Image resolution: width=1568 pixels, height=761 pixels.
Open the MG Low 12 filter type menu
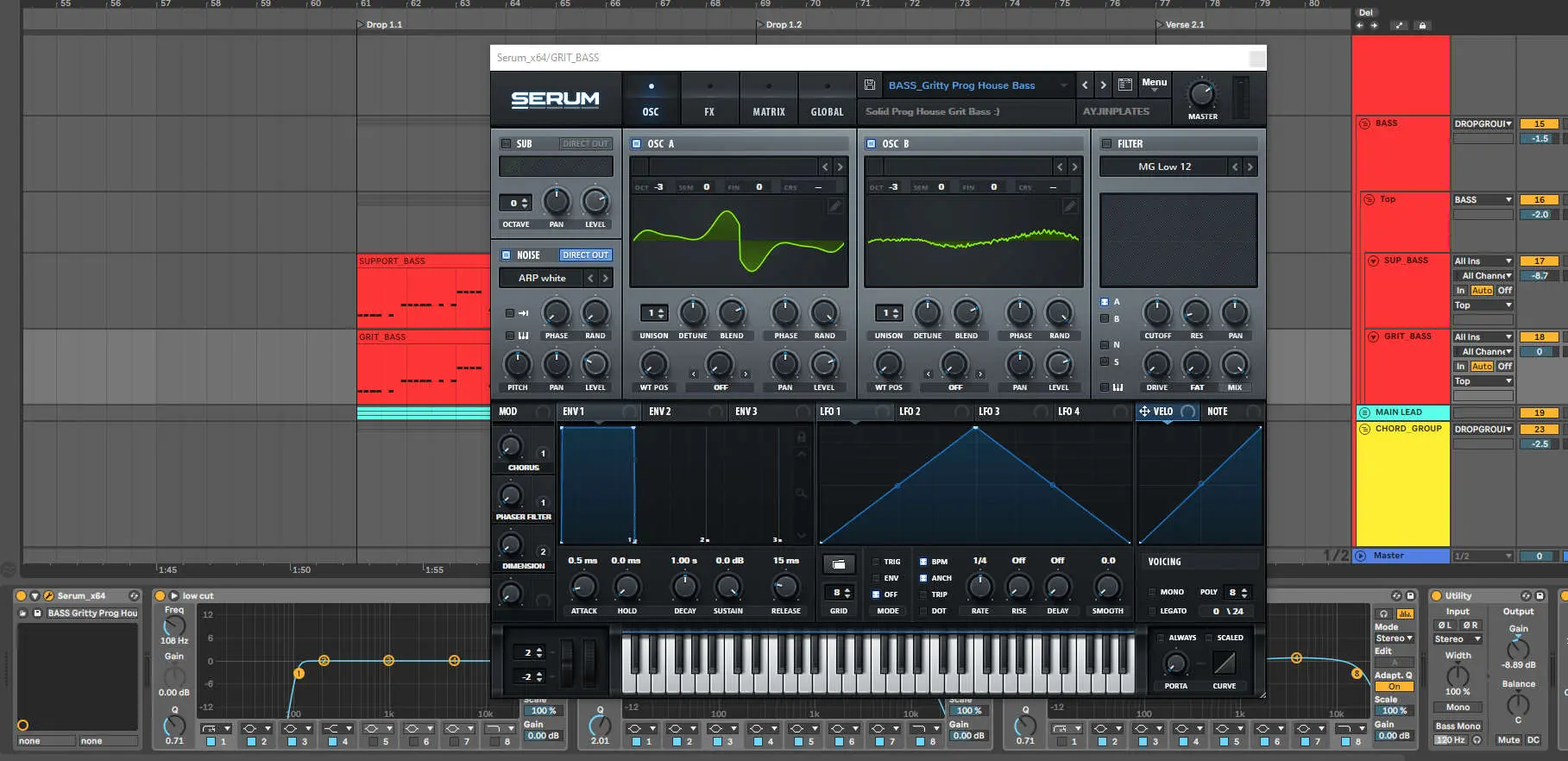click(x=1164, y=167)
